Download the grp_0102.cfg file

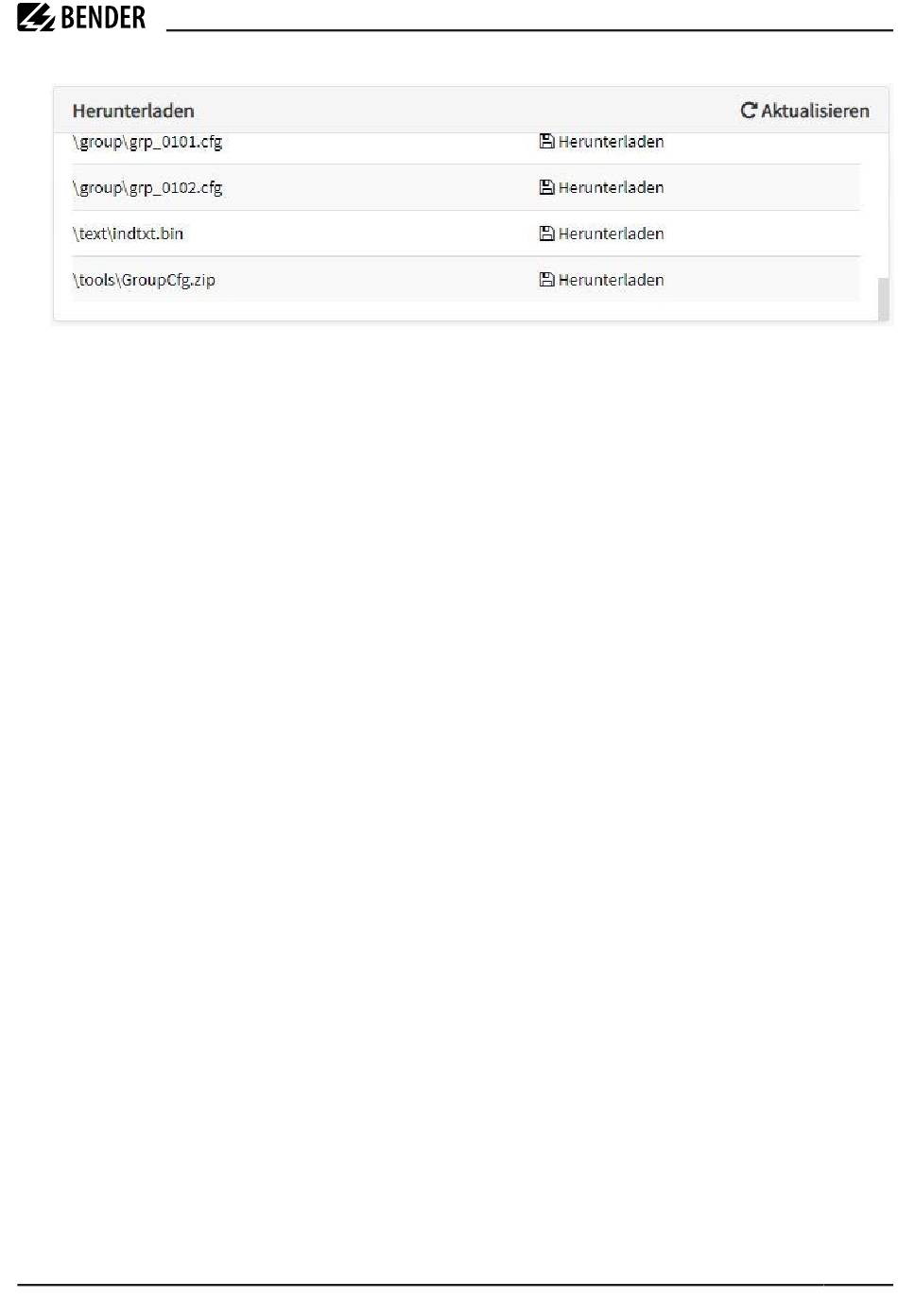601,187
